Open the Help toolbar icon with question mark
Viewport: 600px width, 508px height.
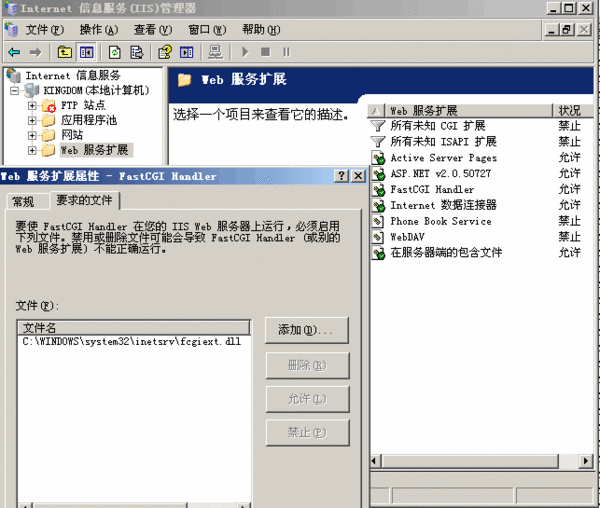[x=163, y=52]
